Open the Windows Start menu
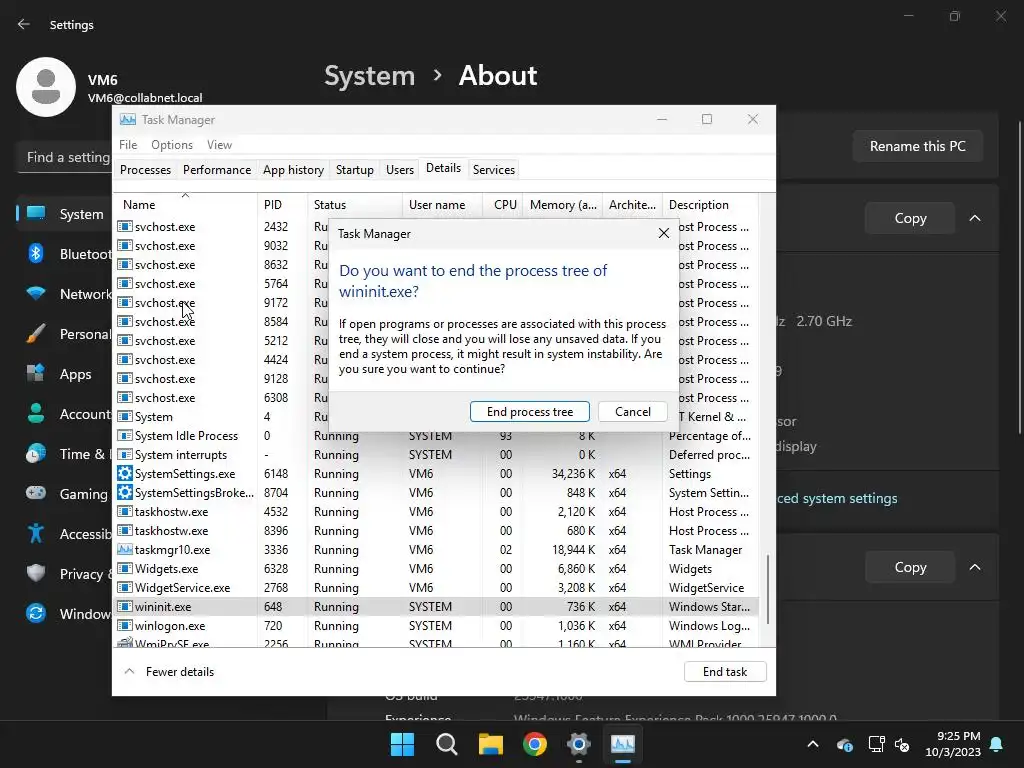 (x=402, y=744)
